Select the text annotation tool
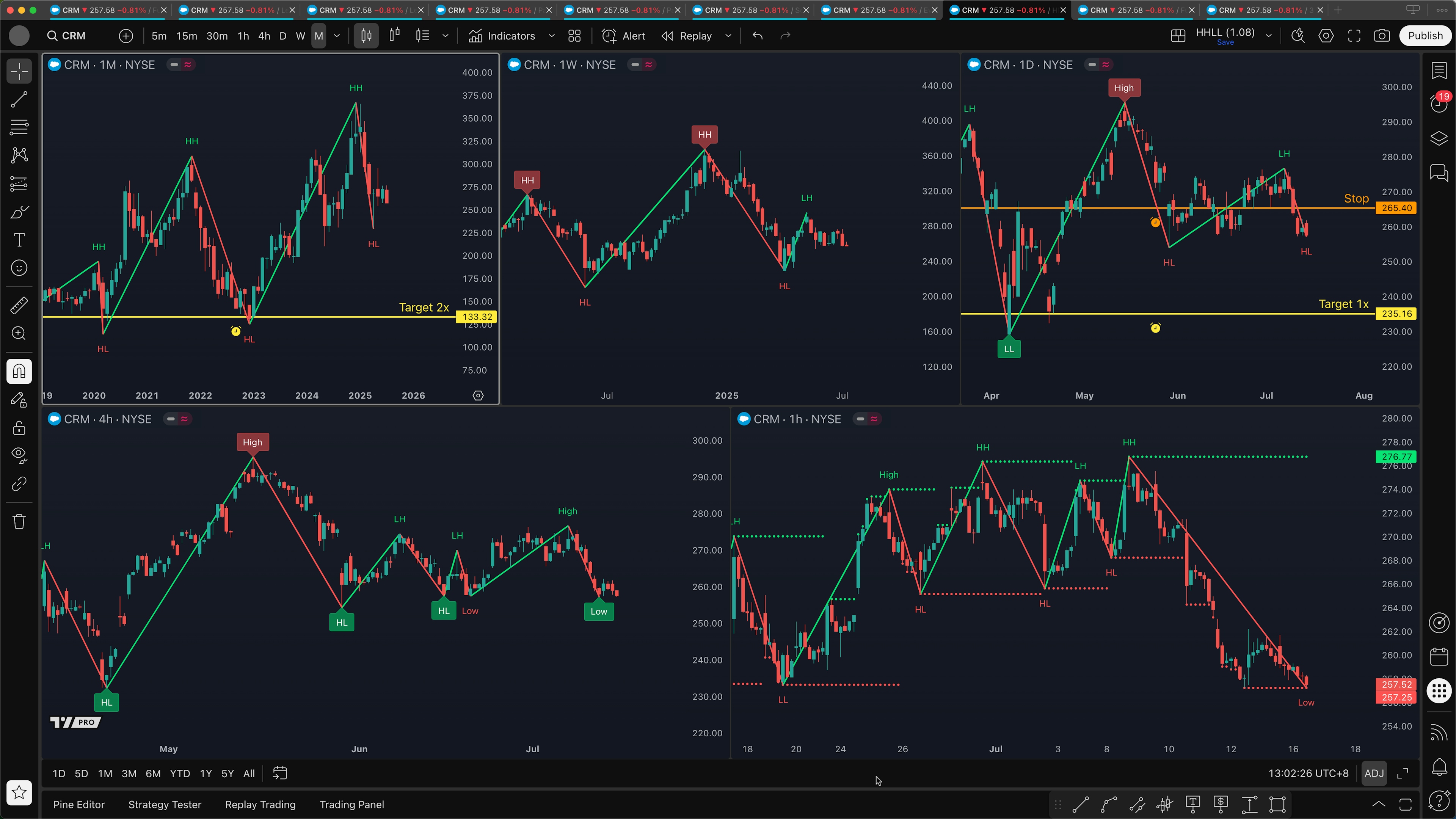1456x819 pixels. click(19, 240)
